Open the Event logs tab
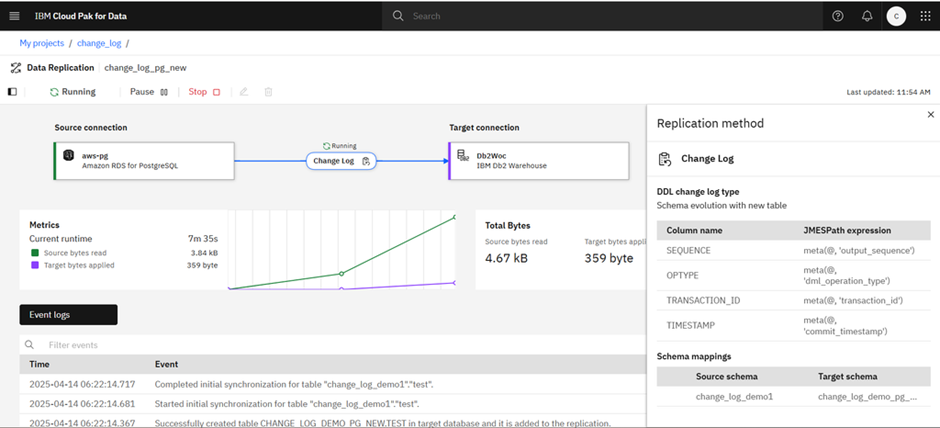 point(68,315)
